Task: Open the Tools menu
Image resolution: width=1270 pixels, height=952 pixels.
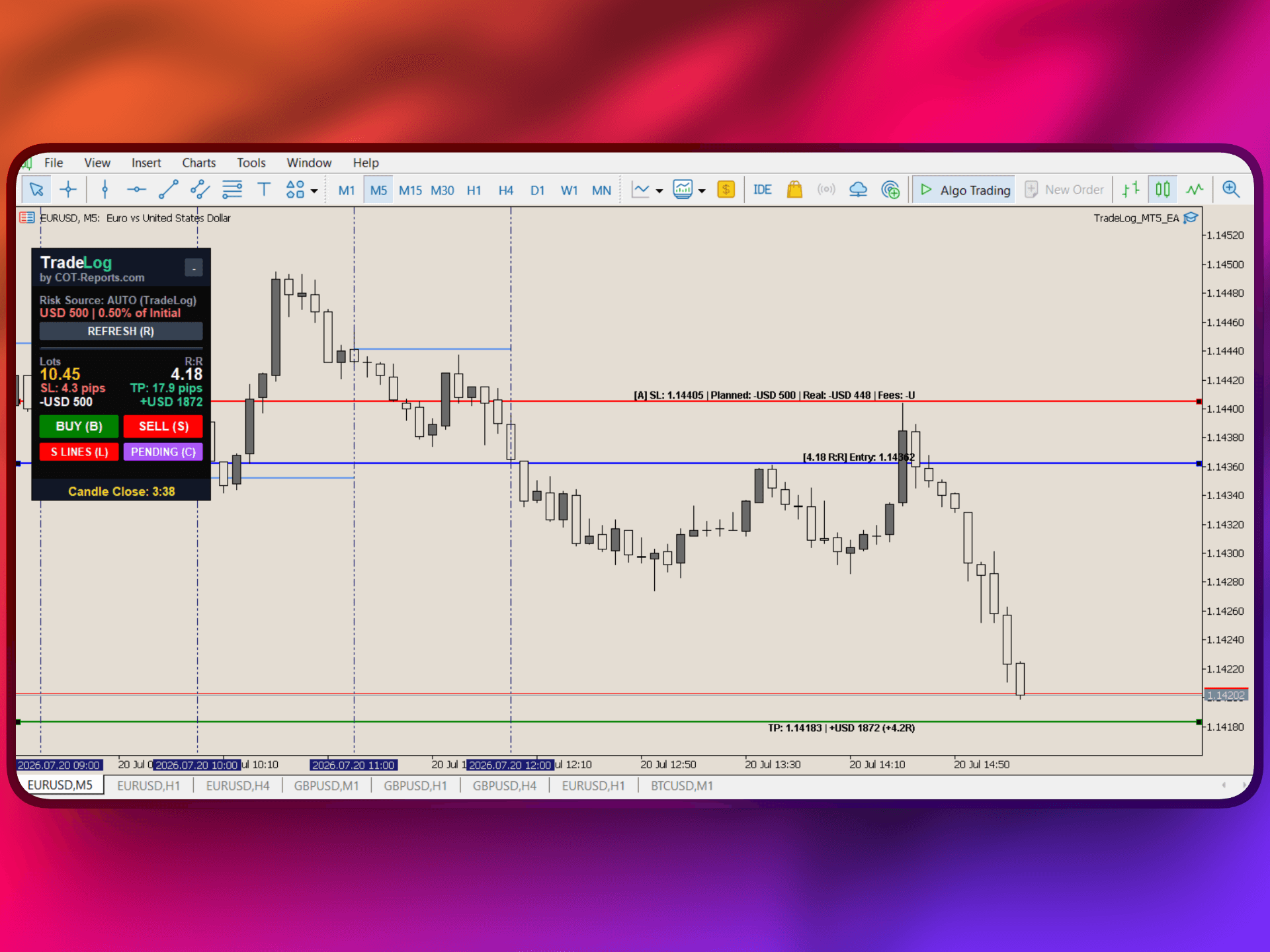Action: [x=251, y=163]
